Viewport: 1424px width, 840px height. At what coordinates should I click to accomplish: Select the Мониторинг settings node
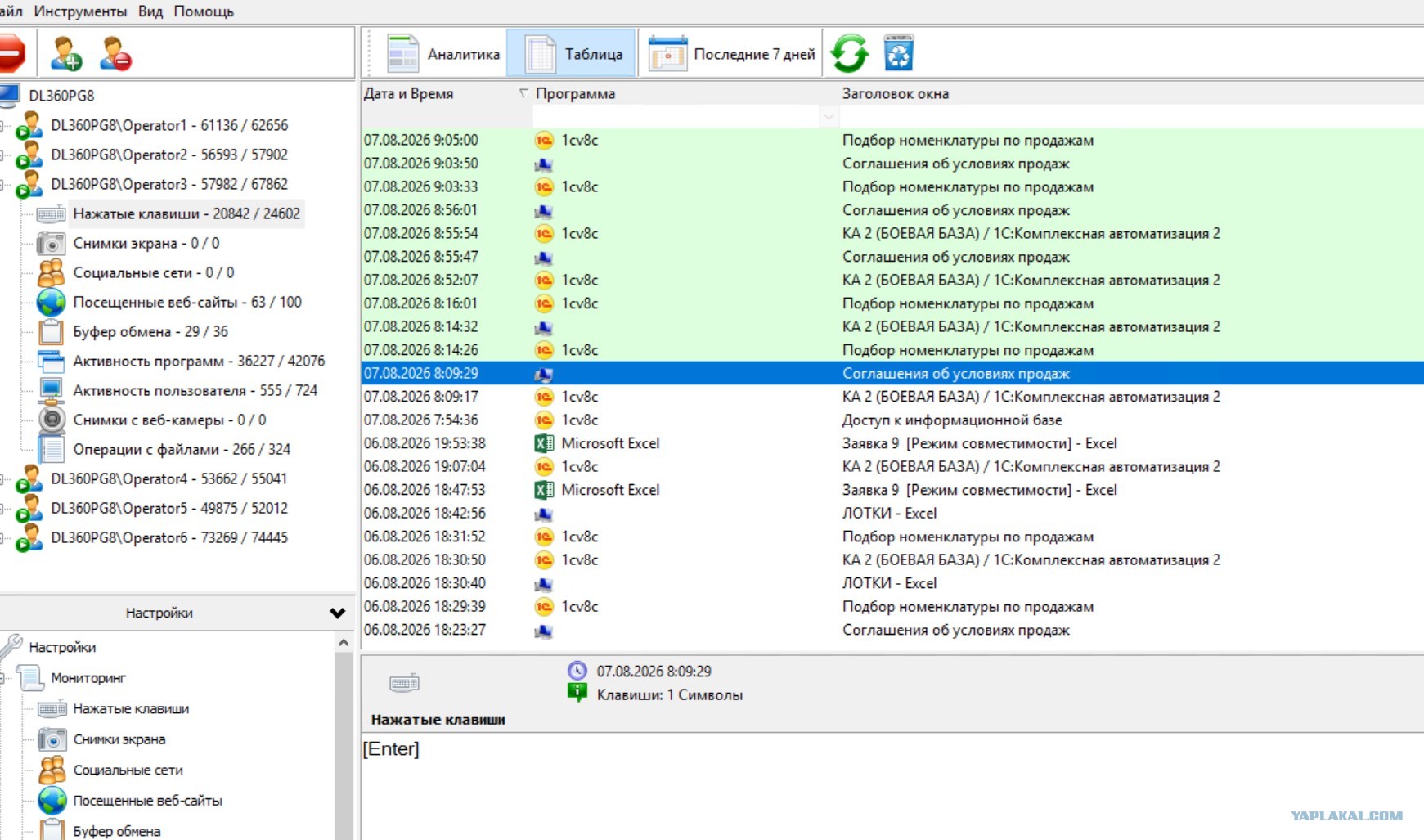point(88,678)
